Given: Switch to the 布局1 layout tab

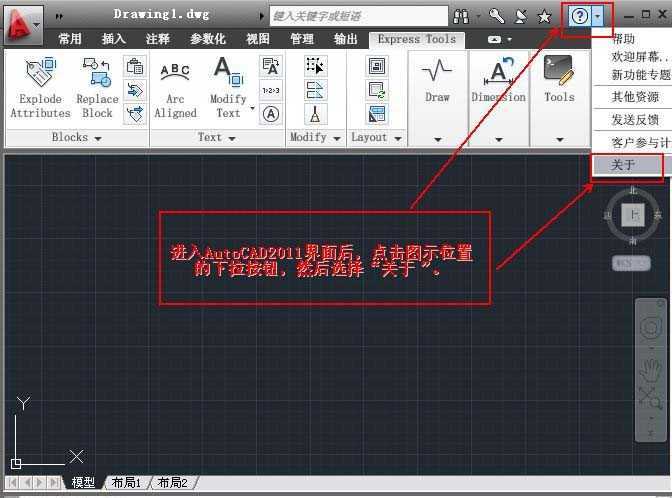Looking at the screenshot, I should [x=126, y=483].
